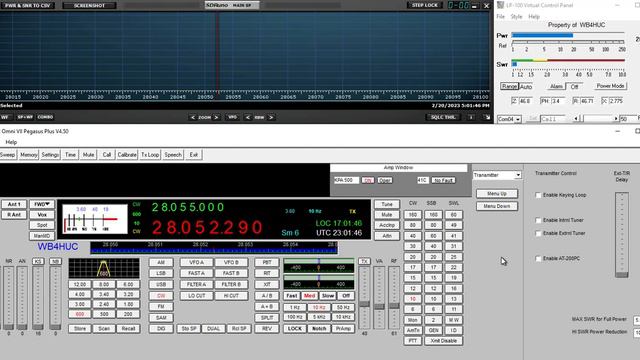
Task: Toggle the NB noise blanker button
Action: [55, 261]
